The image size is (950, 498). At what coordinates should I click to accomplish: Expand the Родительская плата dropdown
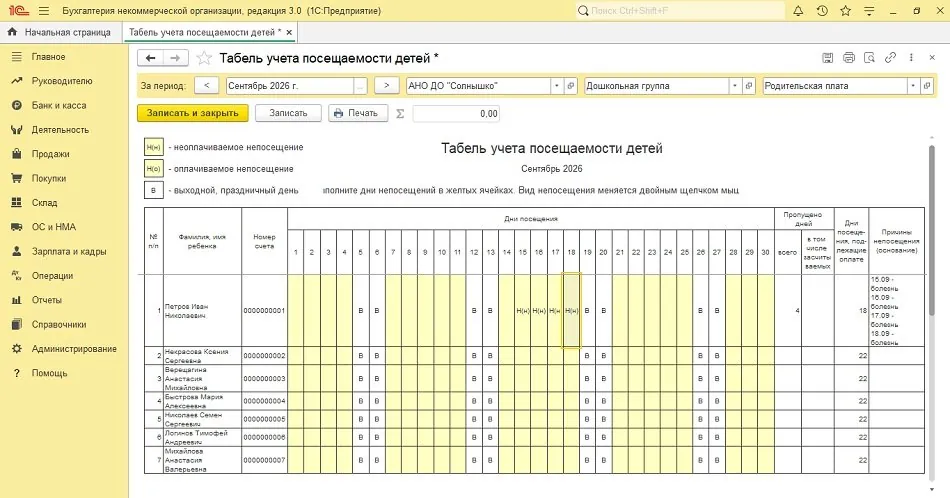(x=913, y=86)
